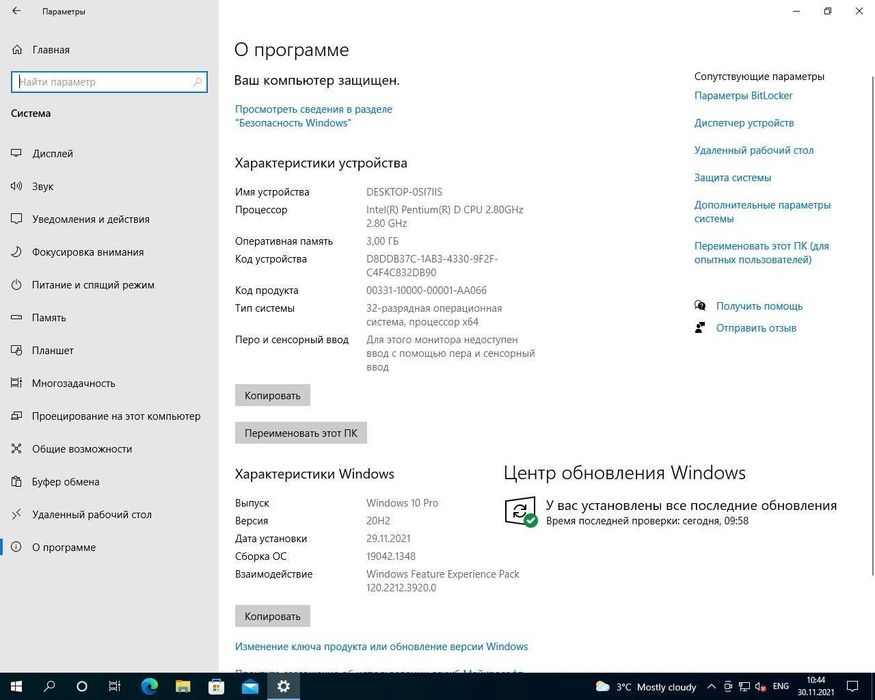The height and width of the screenshot is (700, 875).
Task: Open Переименовать этот ПК (для опытных пользователей)
Action: pos(762,252)
